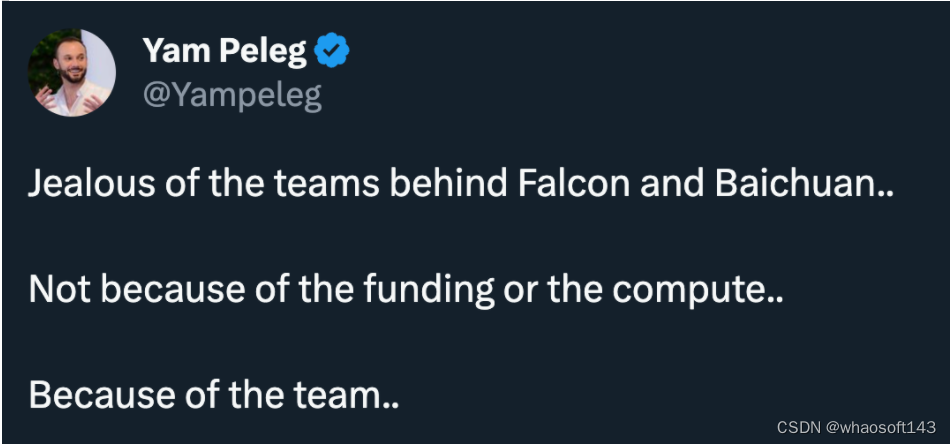Click the word Not starting second line
The width and height of the screenshot is (952, 444).
[x=60, y=289]
